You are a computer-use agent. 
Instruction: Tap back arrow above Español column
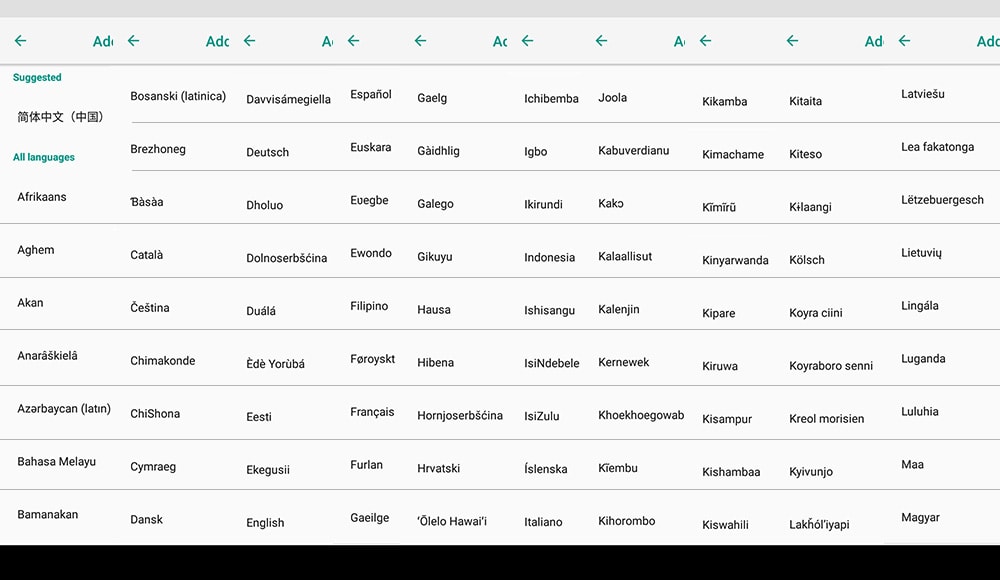pyautogui.click(x=353, y=41)
